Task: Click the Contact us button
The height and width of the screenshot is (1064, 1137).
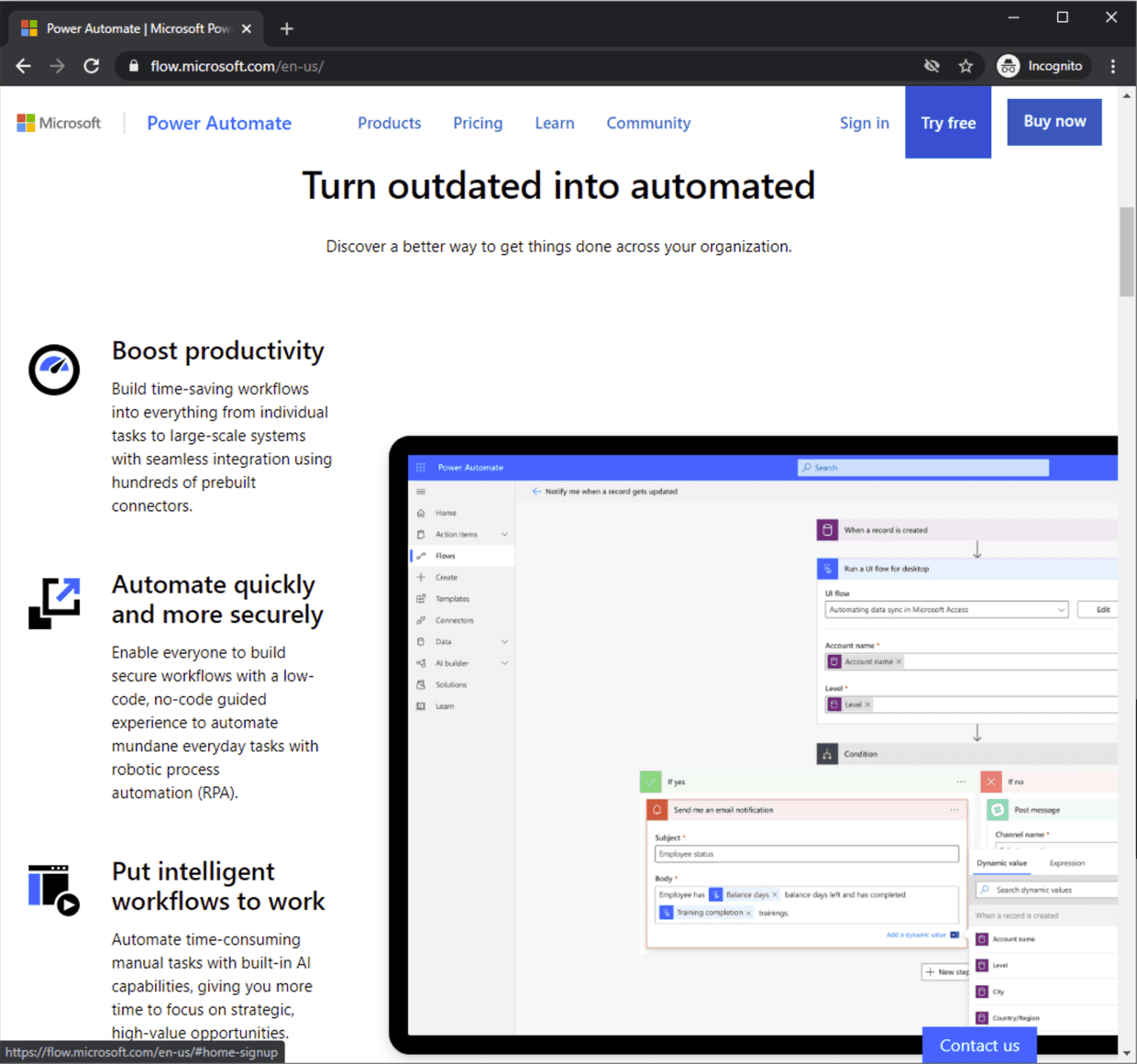Action: [979, 1046]
